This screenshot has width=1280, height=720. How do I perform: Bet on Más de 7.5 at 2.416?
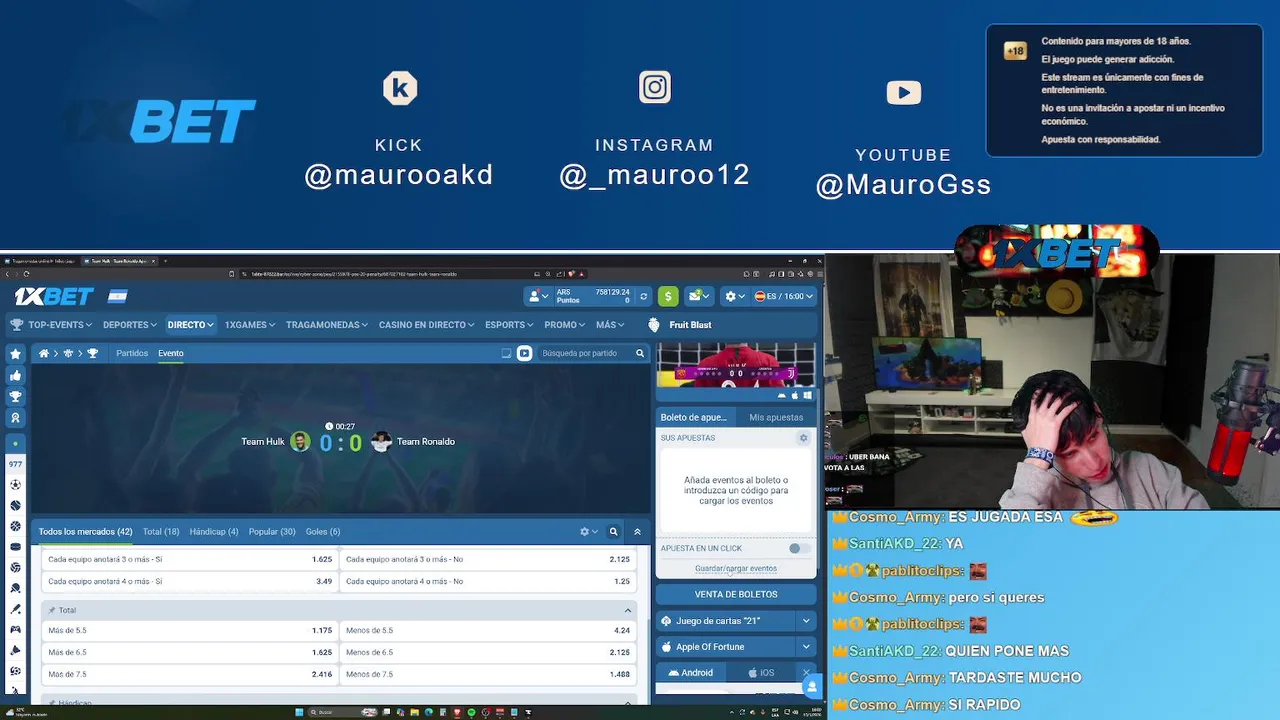190,675
